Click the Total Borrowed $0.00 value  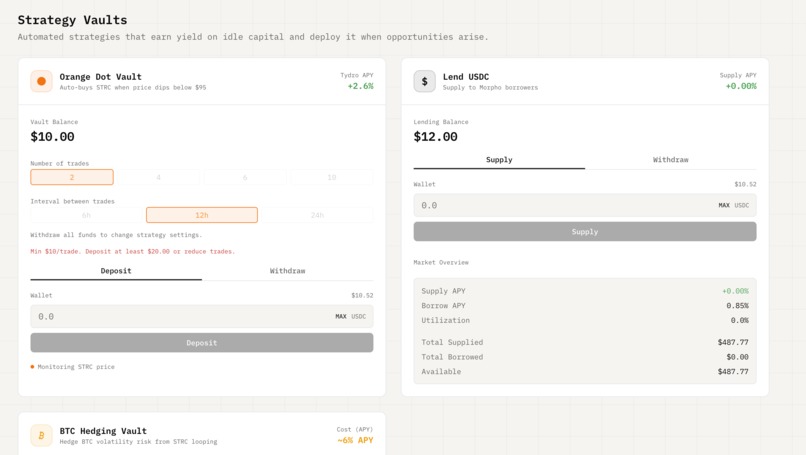click(737, 357)
